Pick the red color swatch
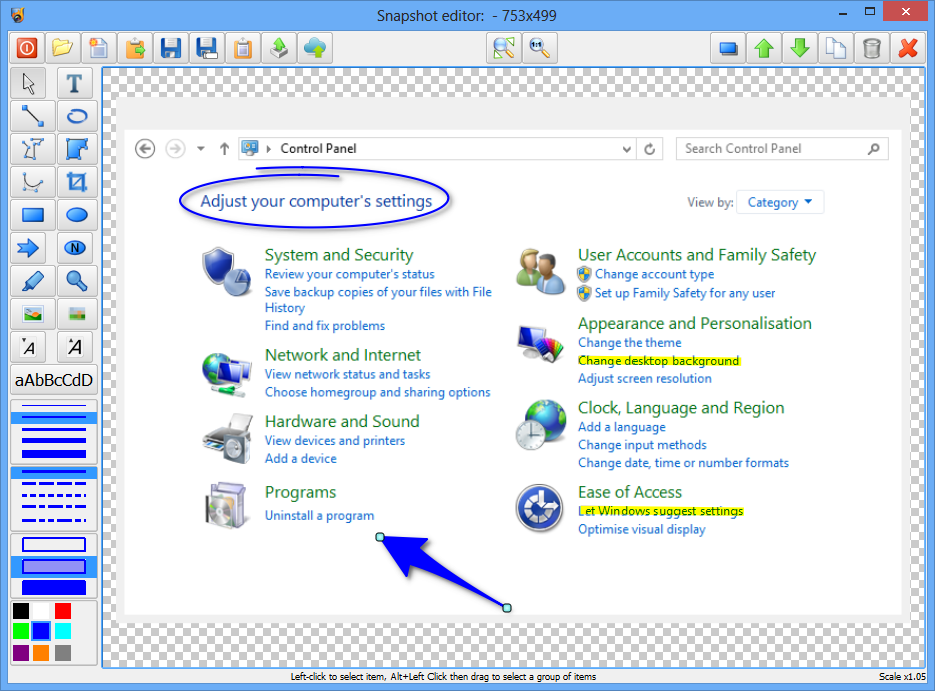The height and width of the screenshot is (691, 935). (x=63, y=611)
